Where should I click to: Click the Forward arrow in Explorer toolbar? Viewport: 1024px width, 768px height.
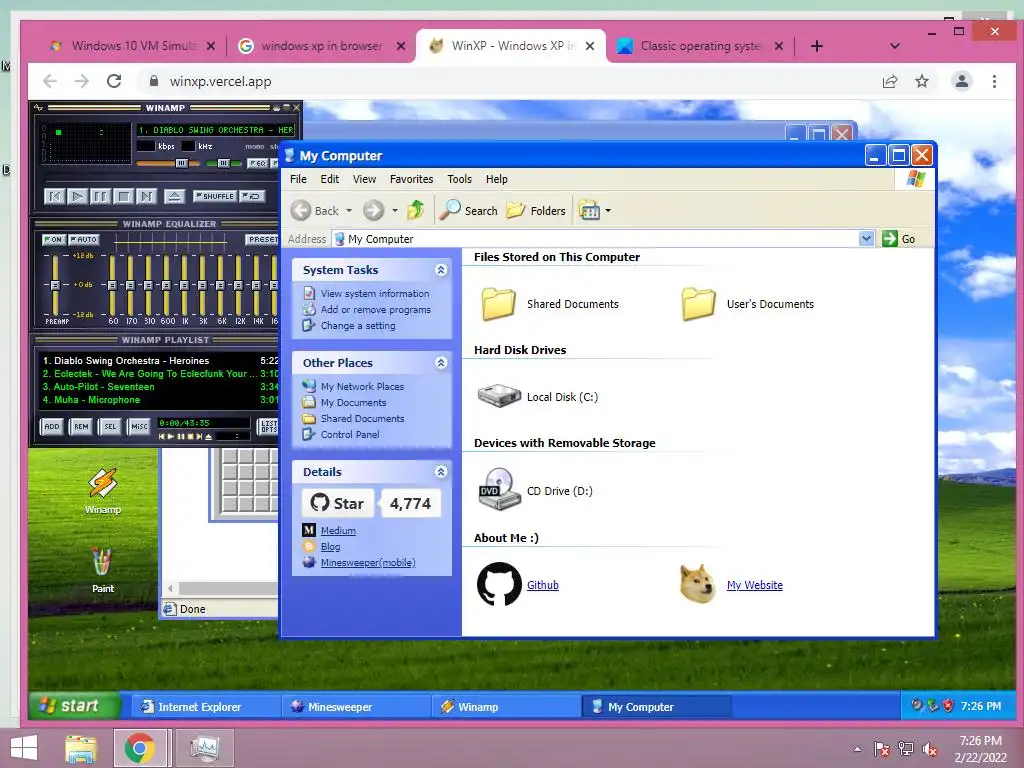374,210
